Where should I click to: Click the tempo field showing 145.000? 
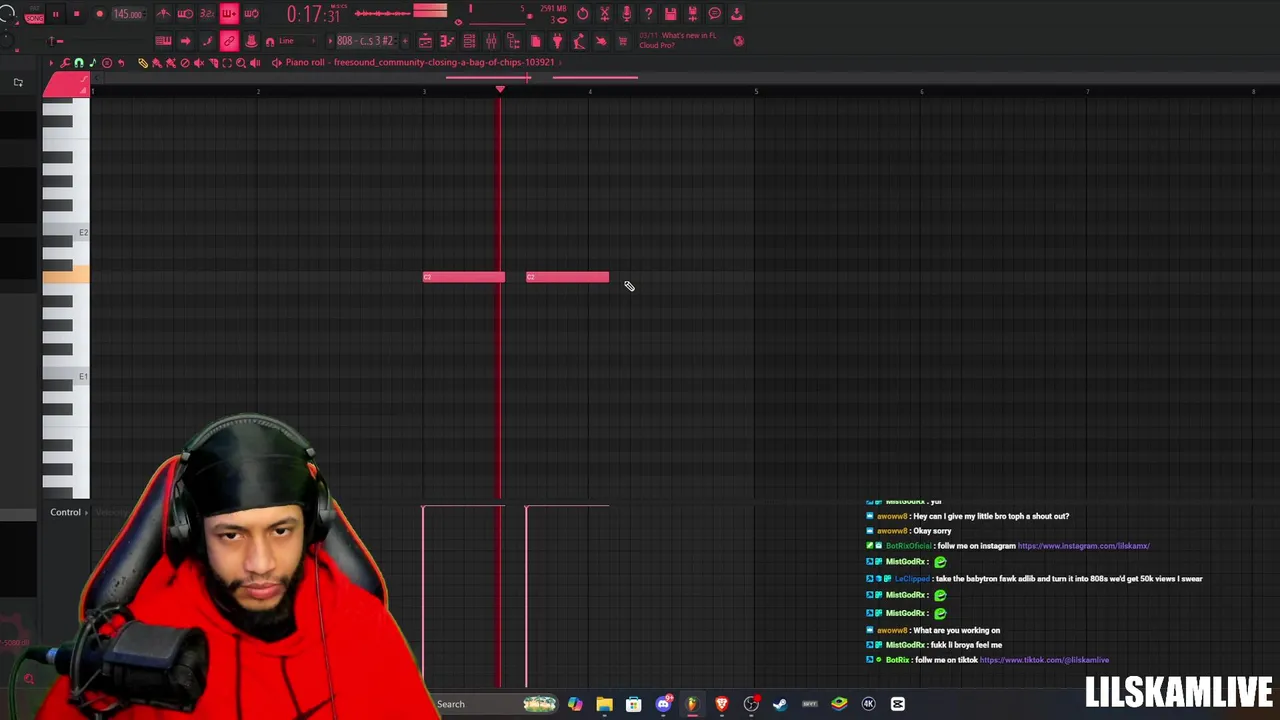coord(127,14)
